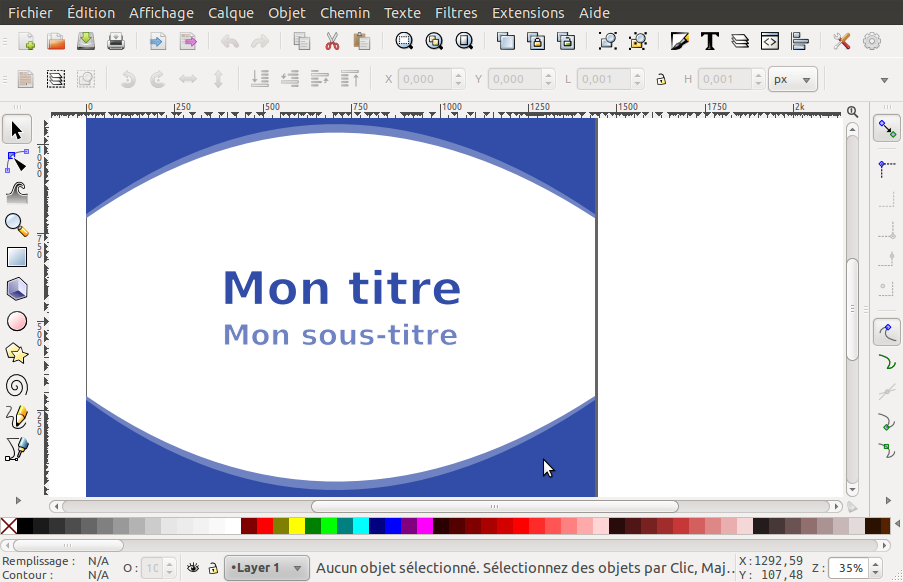This screenshot has width=903, height=582.
Task: Open the px unit dropdown
Action: coord(792,79)
